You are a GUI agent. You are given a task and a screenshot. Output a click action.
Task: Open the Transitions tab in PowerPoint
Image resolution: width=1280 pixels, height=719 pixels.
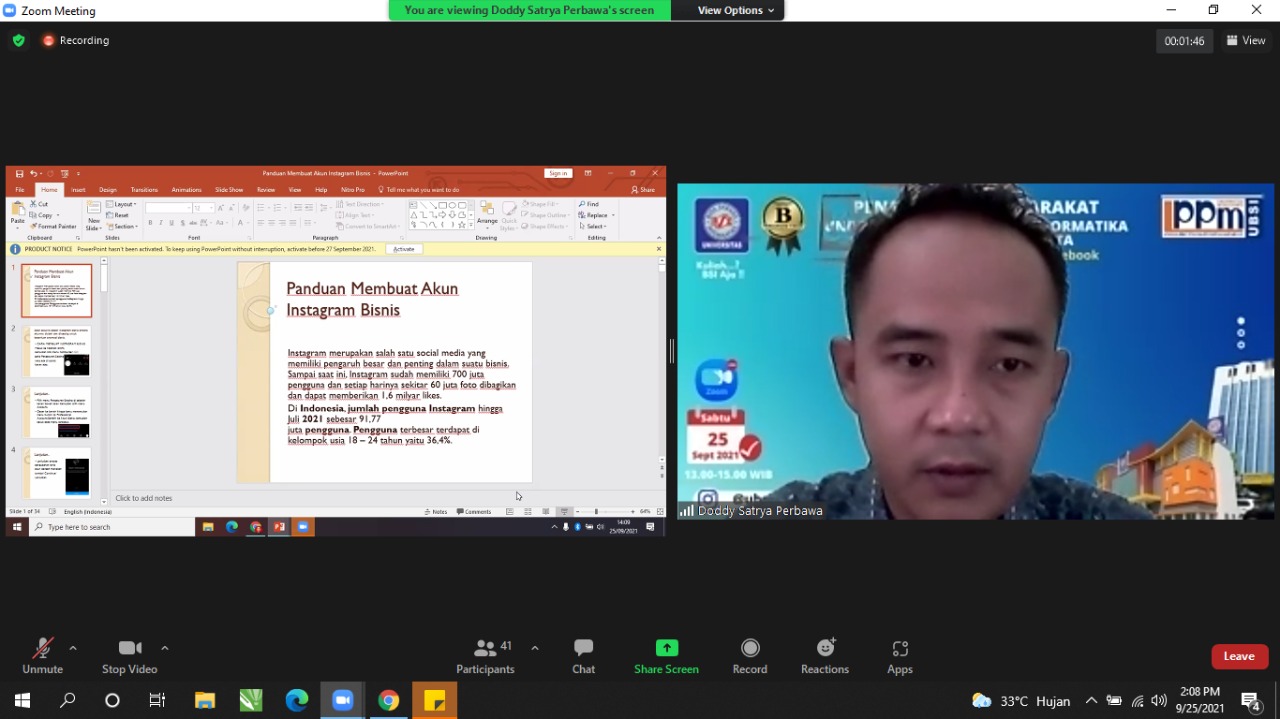click(144, 189)
